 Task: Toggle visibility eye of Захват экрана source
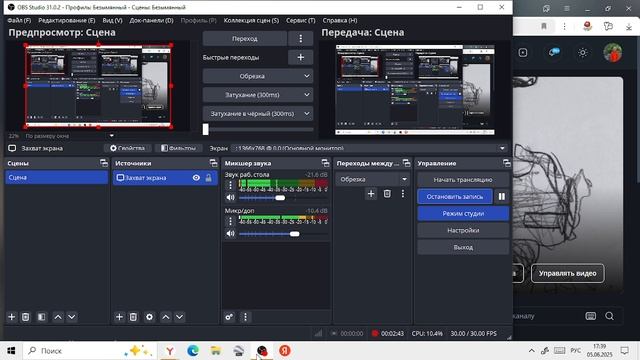[x=196, y=178]
